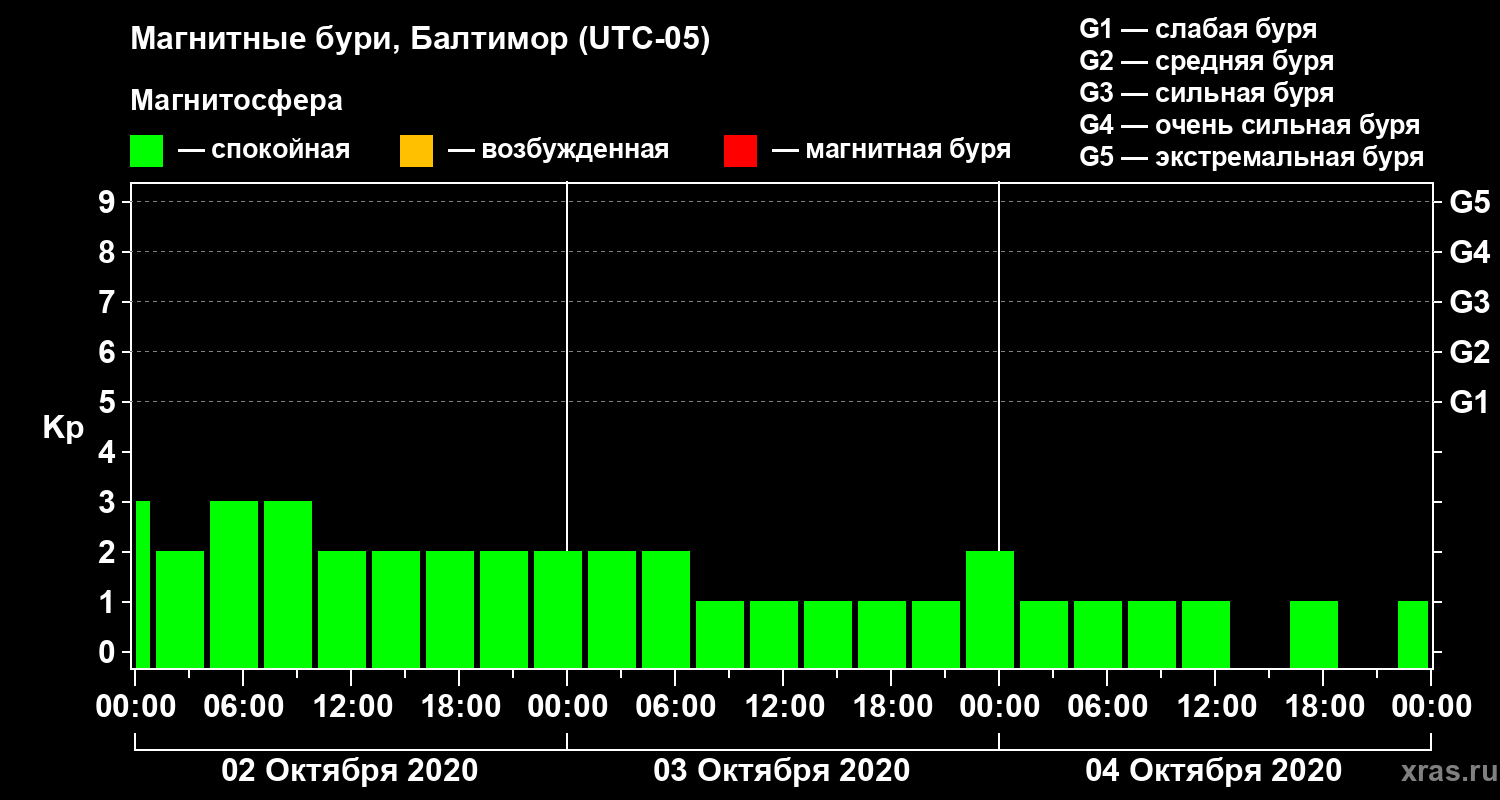Click the G2 label on right axis
Screen dimensions: 1500x800
(x=1469, y=353)
